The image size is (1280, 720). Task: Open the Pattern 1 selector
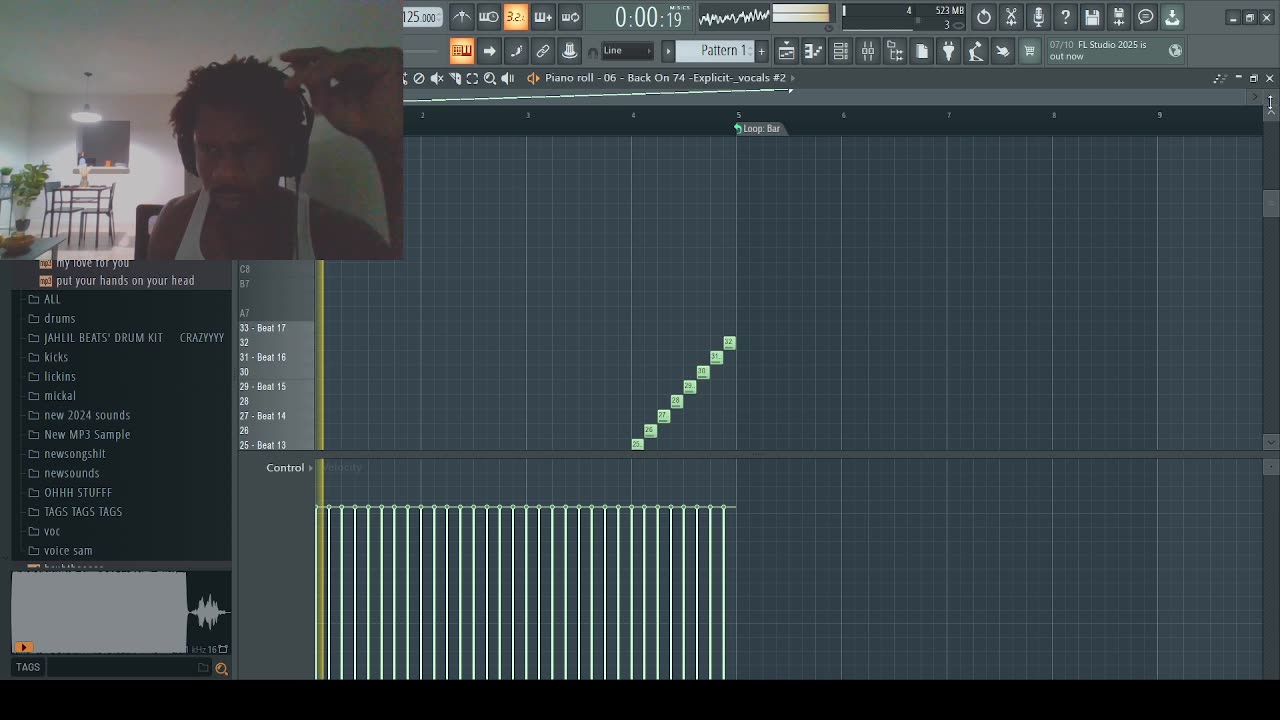point(716,51)
